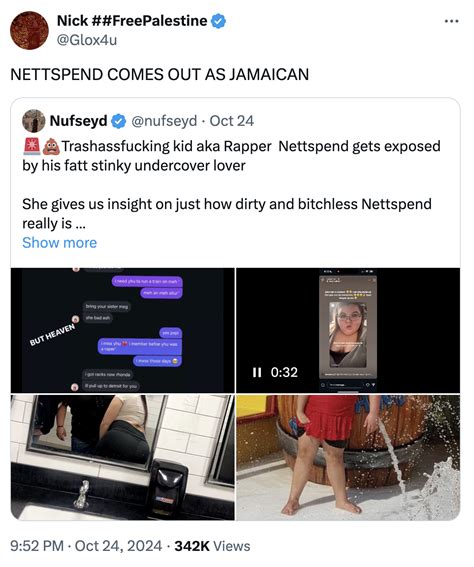
Task: Open the red skirt fountain photo
Action: pos(348,457)
